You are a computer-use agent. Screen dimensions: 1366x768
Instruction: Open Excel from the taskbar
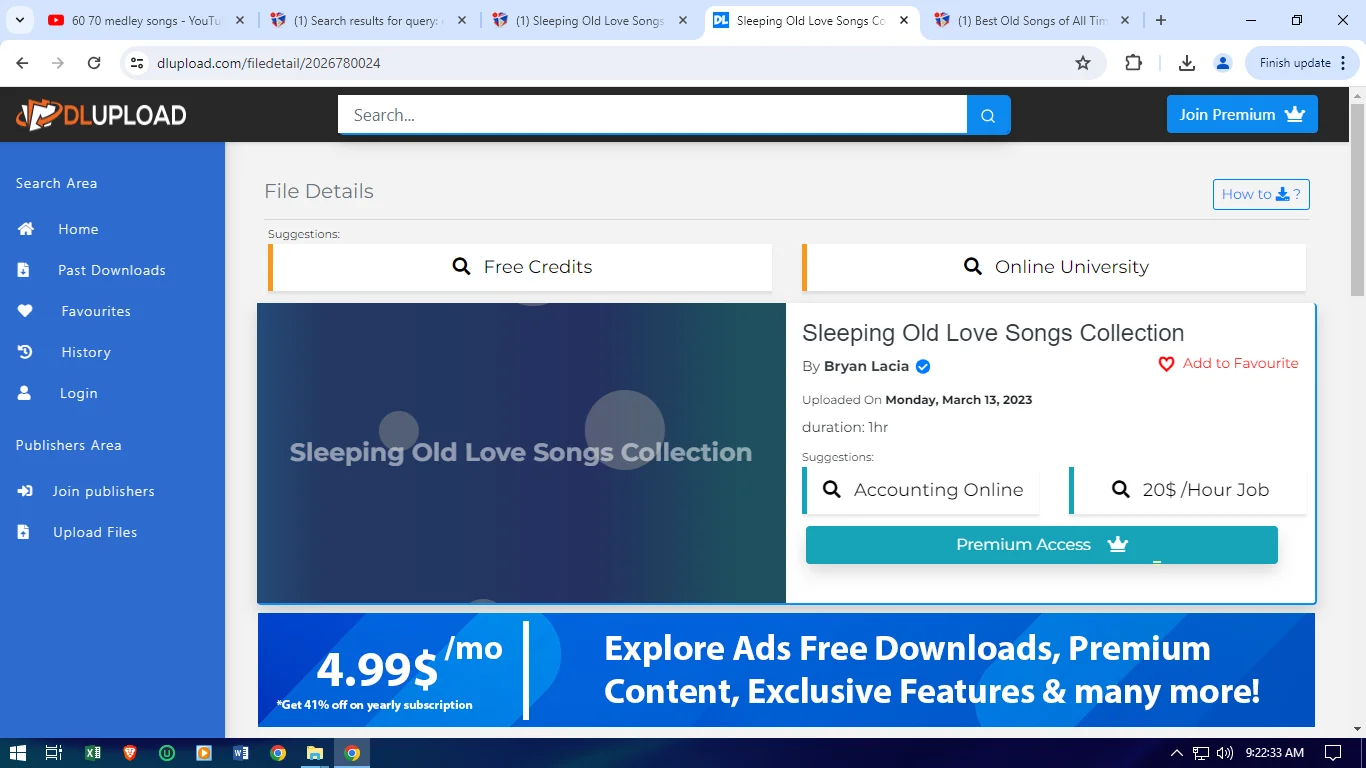tap(93, 753)
